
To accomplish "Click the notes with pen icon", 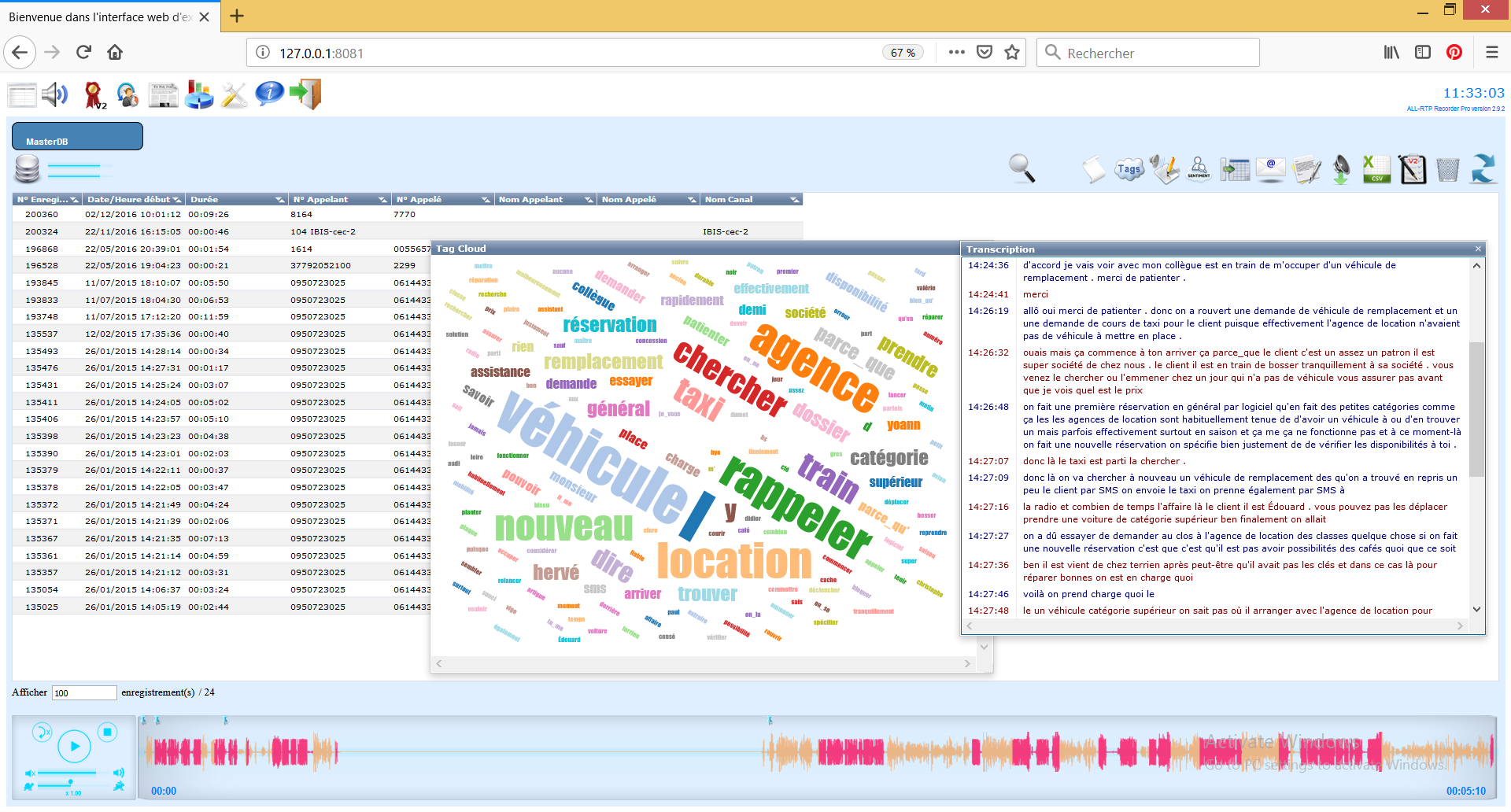I will [1306, 169].
